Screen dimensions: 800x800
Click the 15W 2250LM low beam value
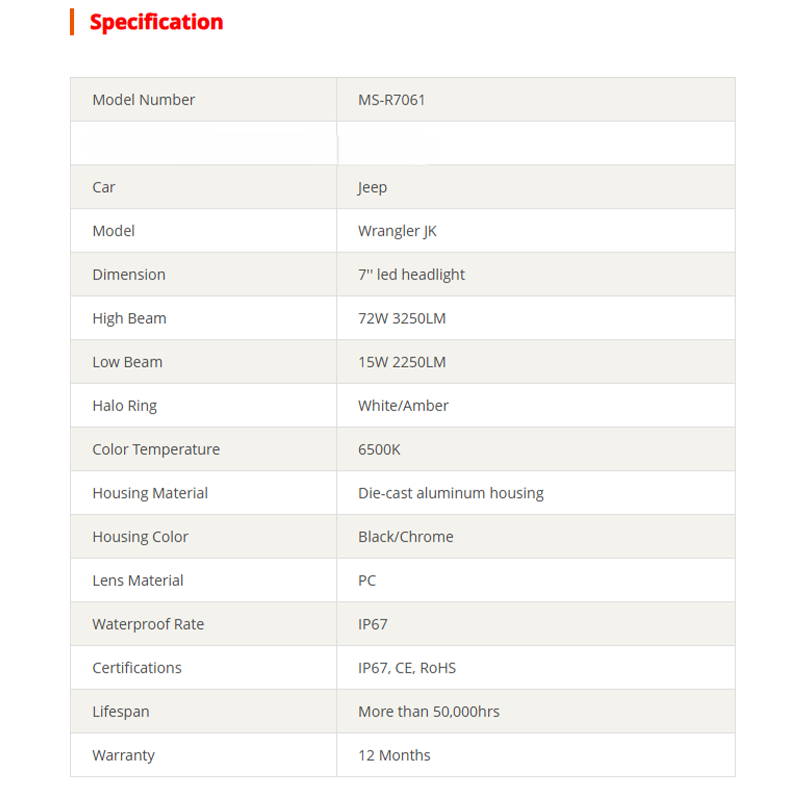(402, 362)
